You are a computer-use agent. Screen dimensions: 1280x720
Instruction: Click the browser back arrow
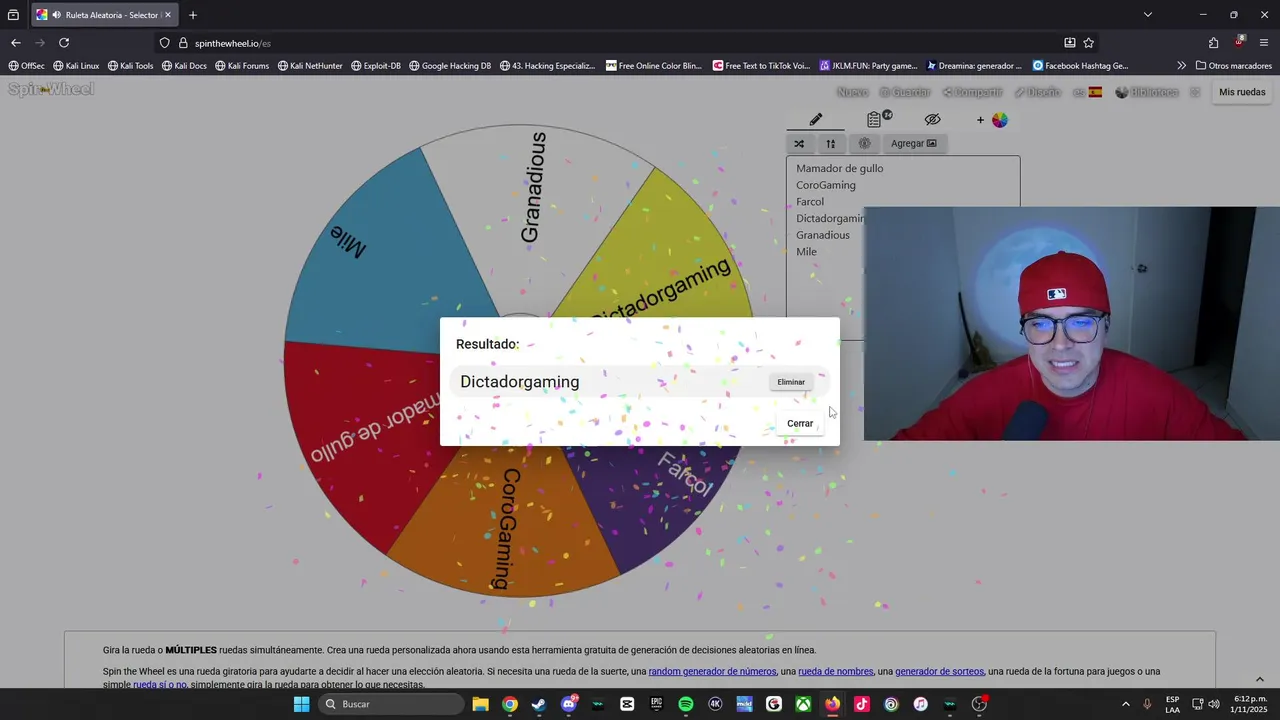click(15, 43)
